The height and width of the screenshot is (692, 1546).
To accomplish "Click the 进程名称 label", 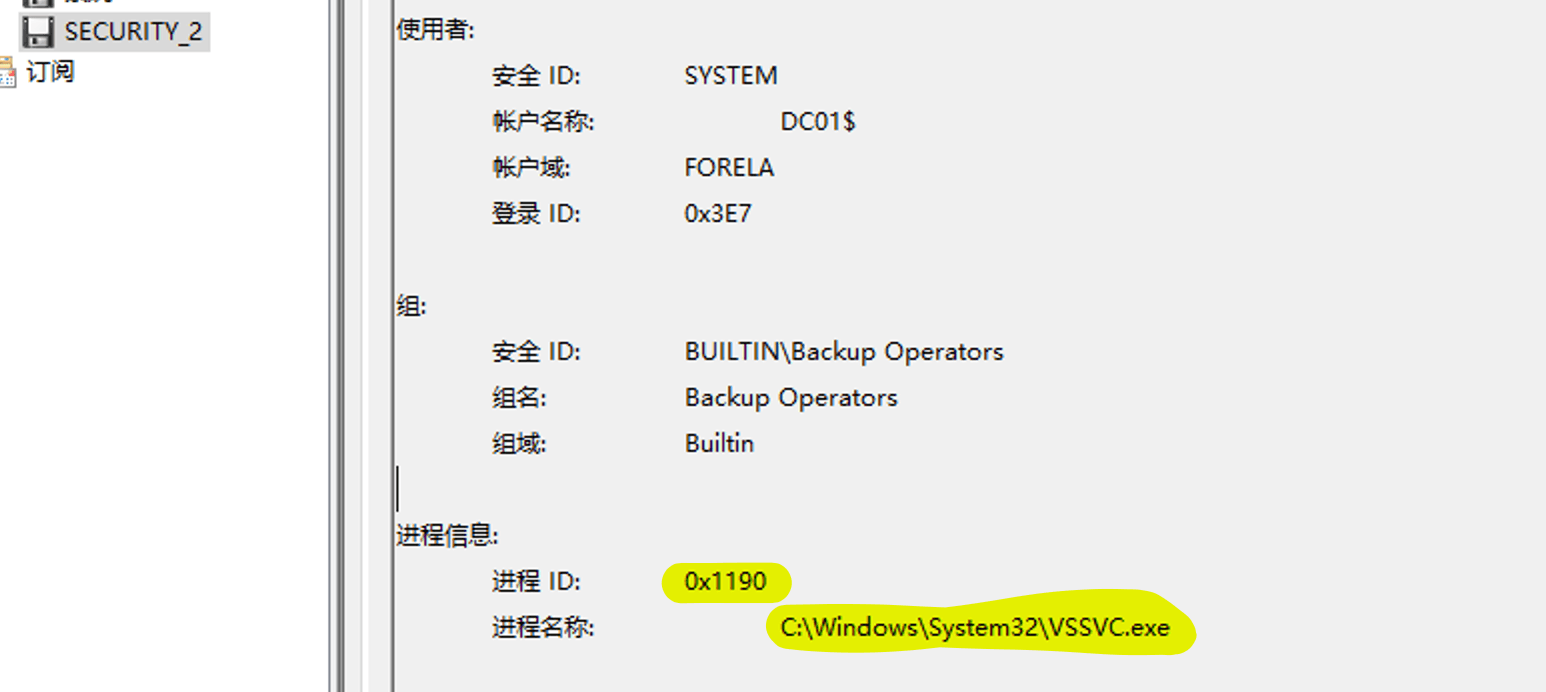I will (x=543, y=628).
